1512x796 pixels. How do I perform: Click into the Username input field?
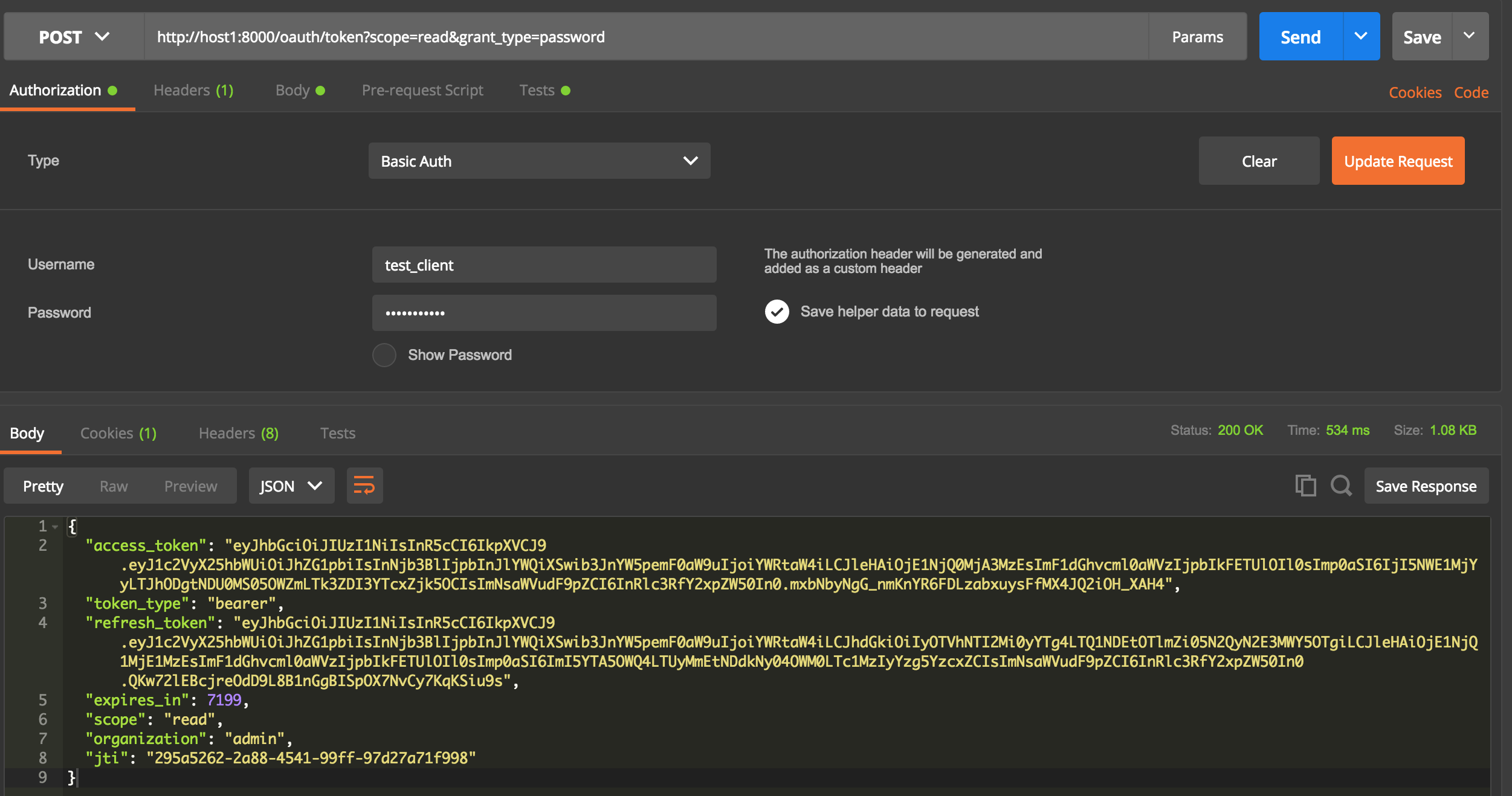[x=544, y=265]
